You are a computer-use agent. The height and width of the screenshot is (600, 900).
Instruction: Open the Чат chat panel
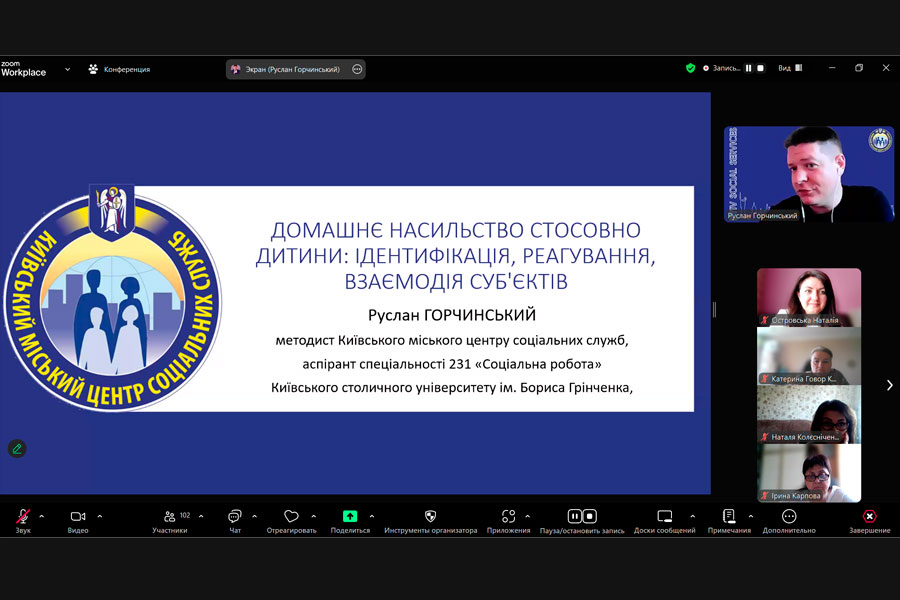(x=235, y=517)
